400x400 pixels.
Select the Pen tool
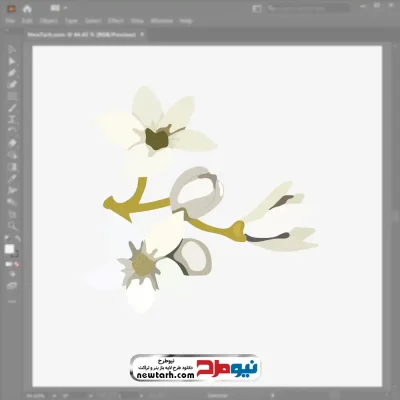12,73
